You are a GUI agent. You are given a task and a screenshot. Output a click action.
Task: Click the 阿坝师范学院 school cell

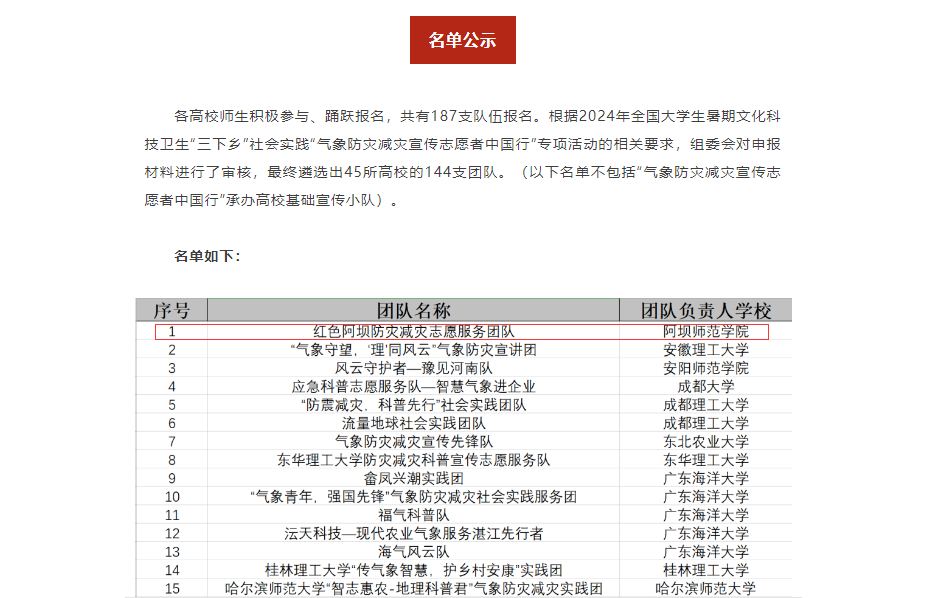pos(705,331)
